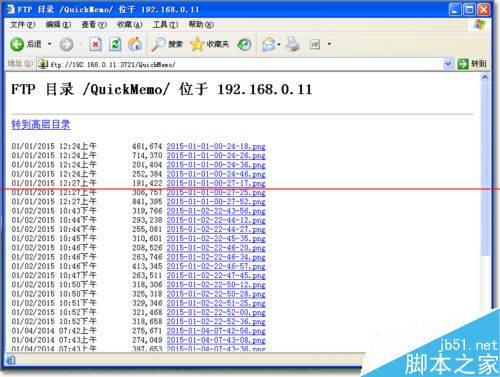
Task: Click the Back arrow toolbar icon
Action: point(16,44)
